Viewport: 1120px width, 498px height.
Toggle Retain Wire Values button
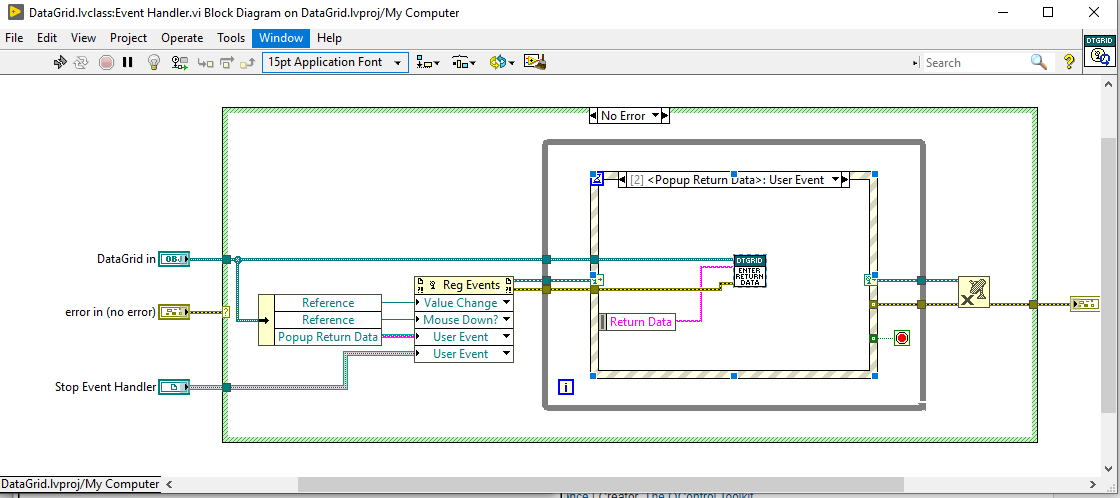pyautogui.click(x=180, y=62)
